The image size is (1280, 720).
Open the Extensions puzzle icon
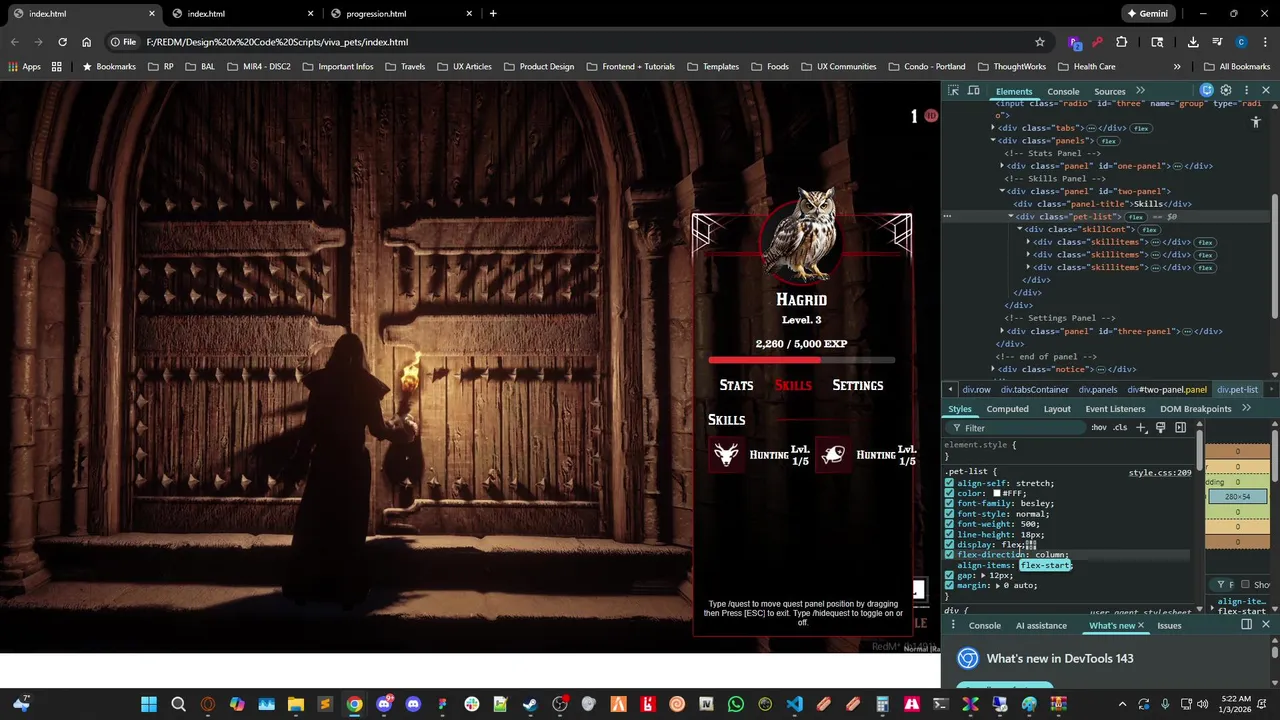pyautogui.click(x=1121, y=42)
